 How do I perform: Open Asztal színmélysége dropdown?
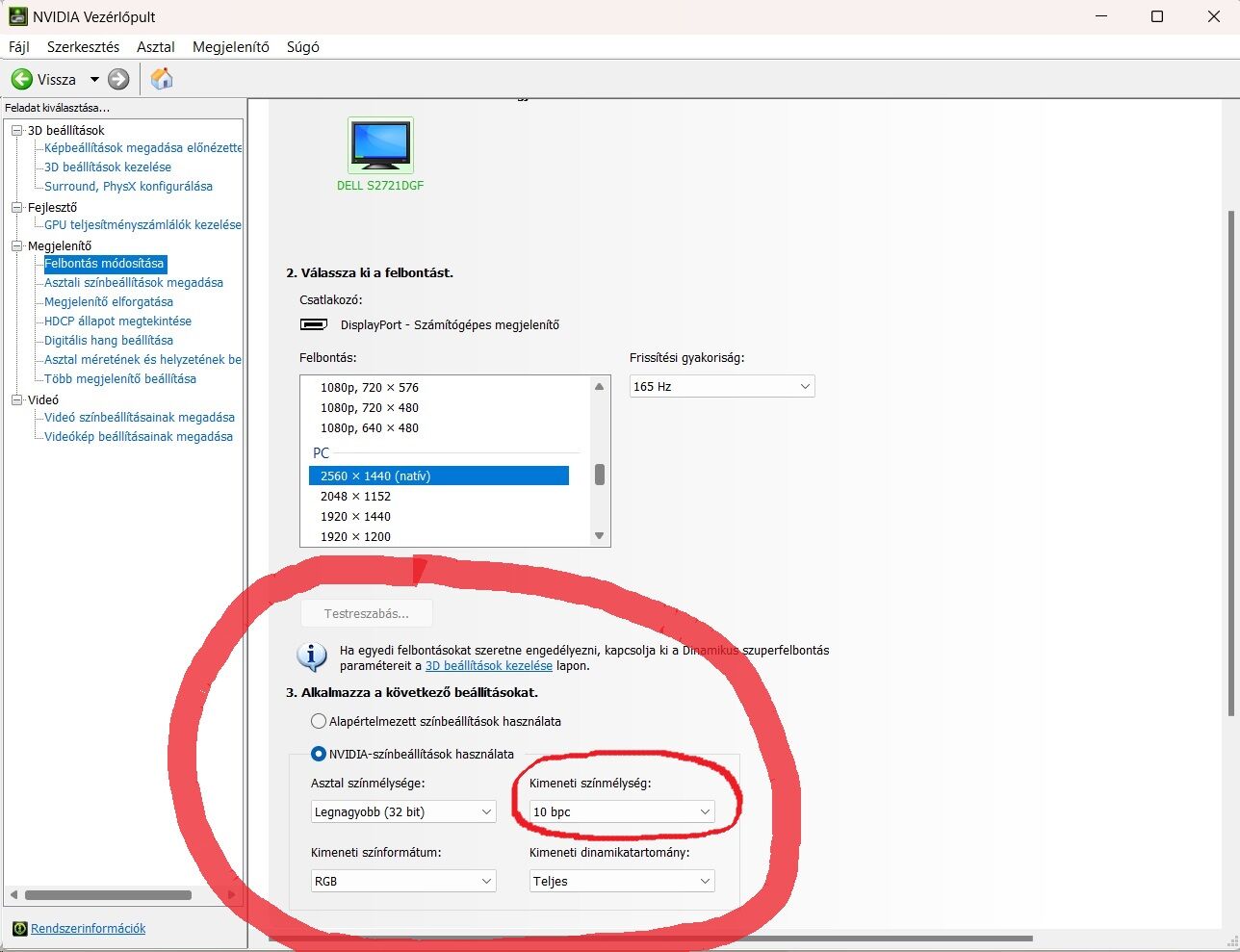(x=403, y=811)
